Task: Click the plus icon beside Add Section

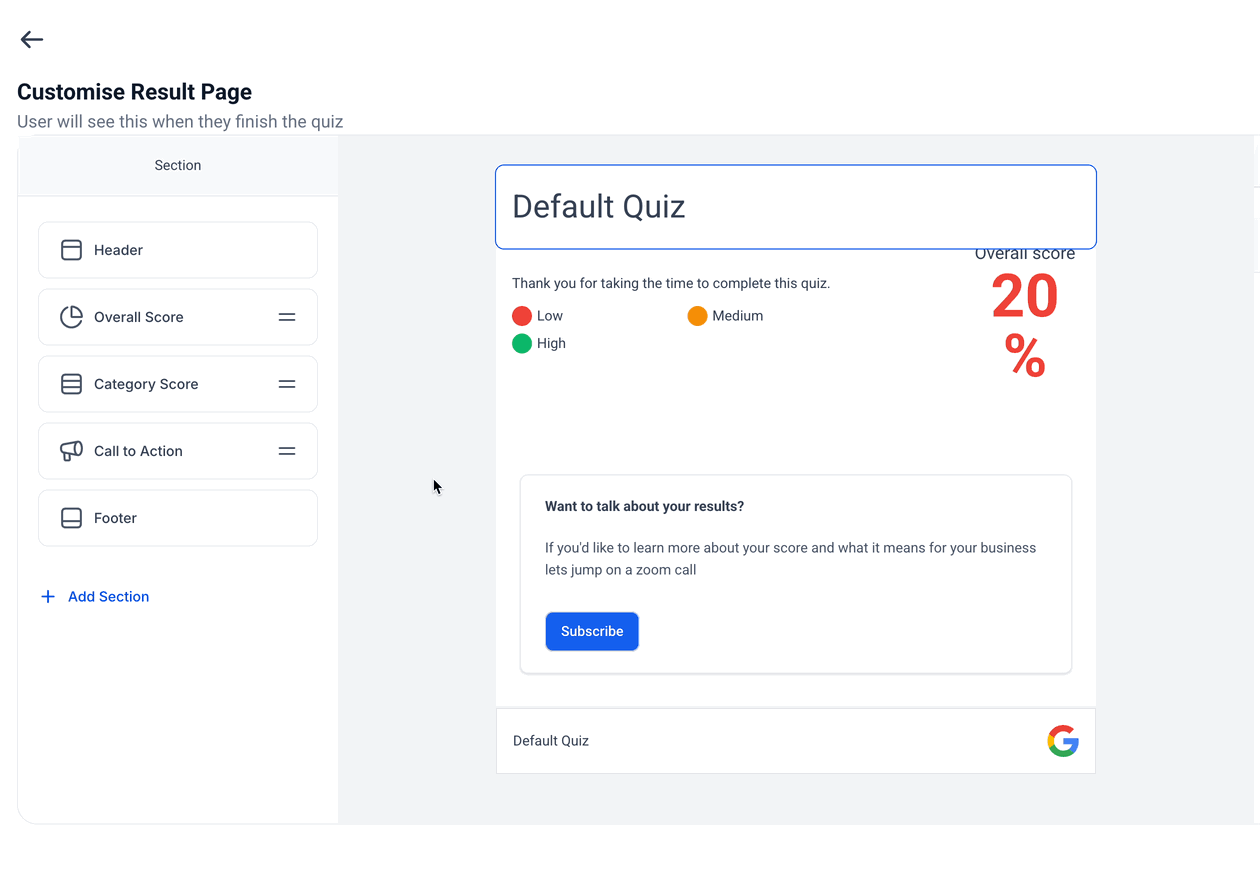Action: [48, 597]
